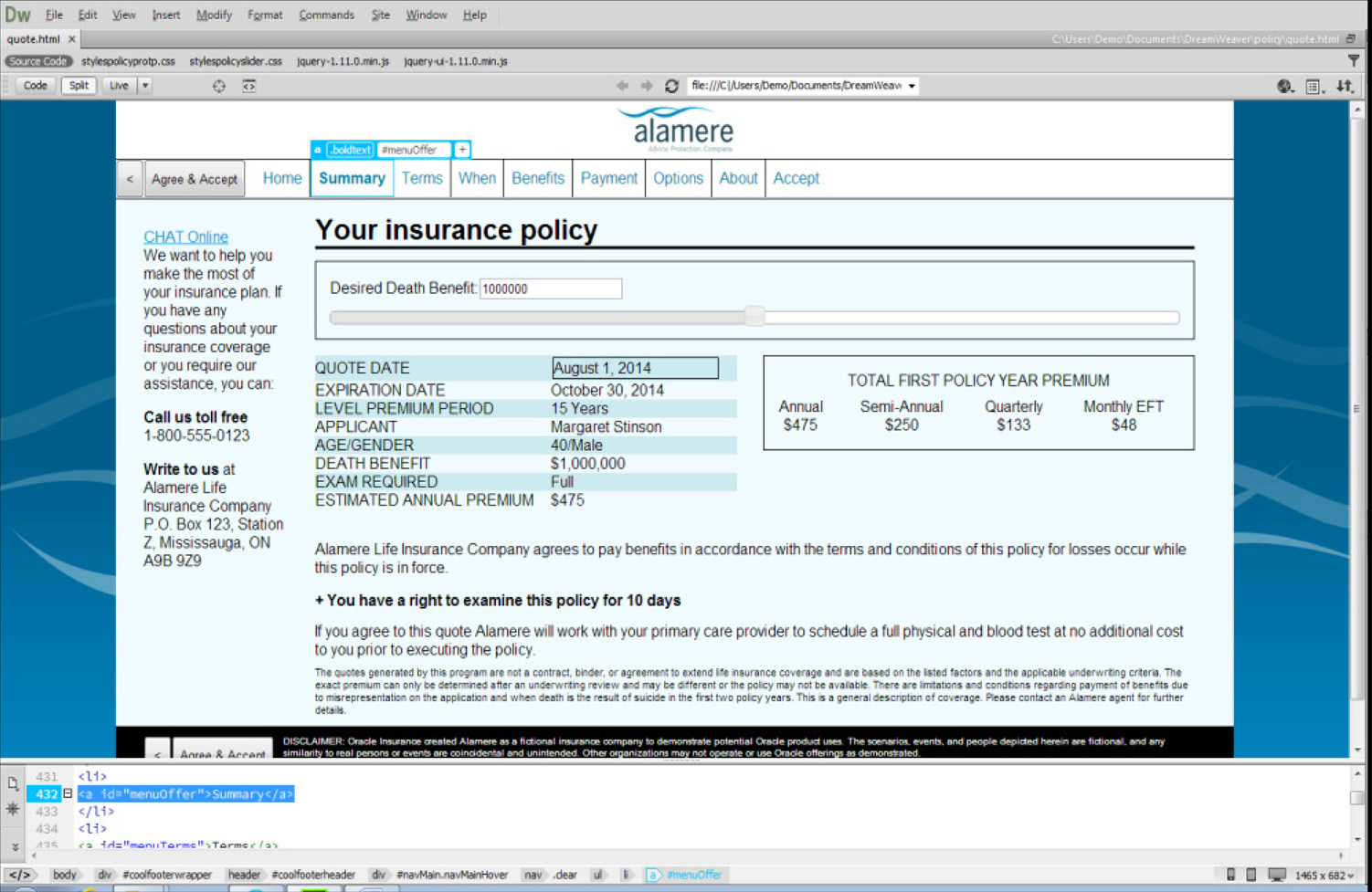Screen dimensions: 1372x892
Task: Open the Live view options dropdown arrow
Action: tap(145, 86)
